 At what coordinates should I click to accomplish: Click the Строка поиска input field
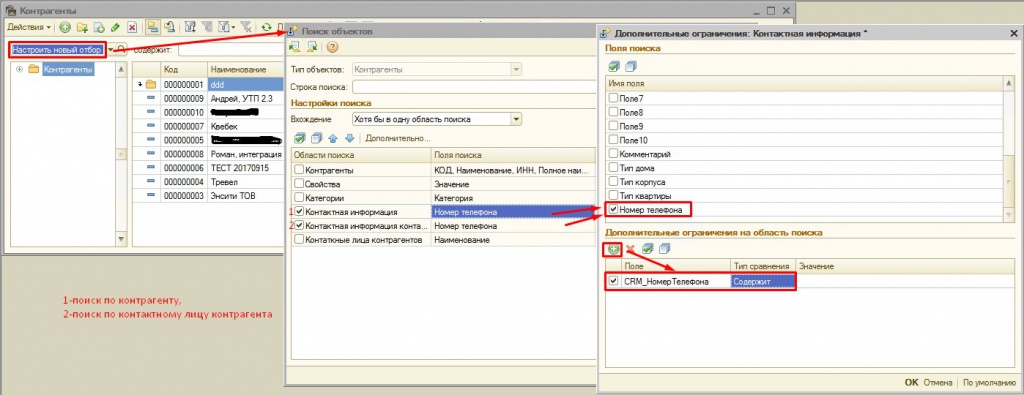pyautogui.click(x=475, y=87)
